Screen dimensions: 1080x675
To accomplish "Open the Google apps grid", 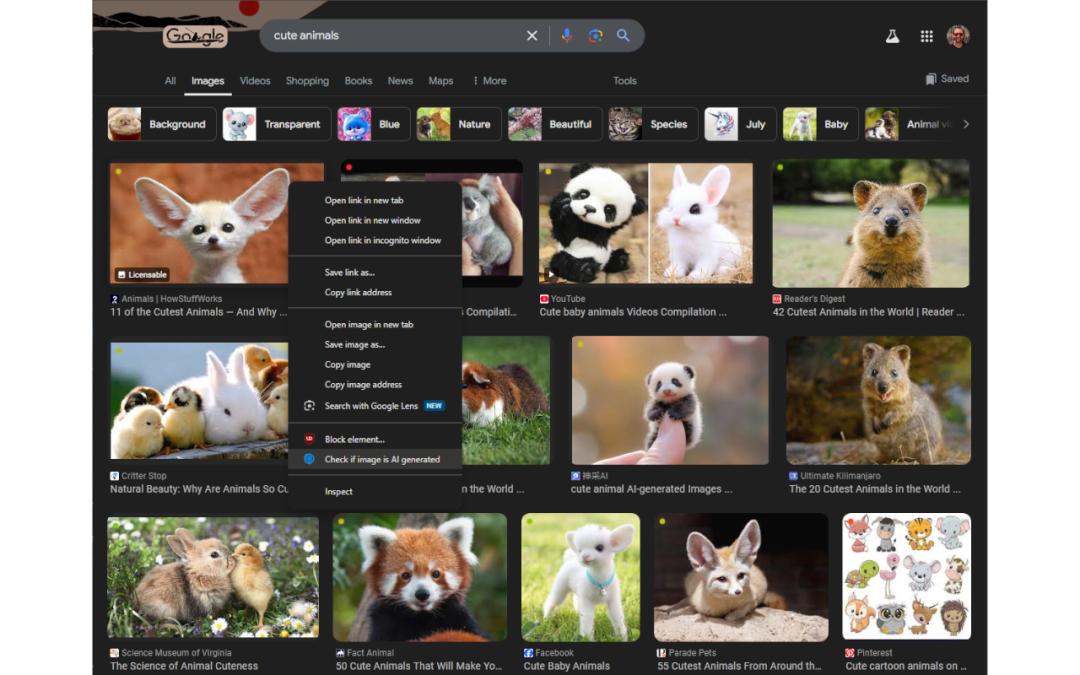I will (926, 37).
